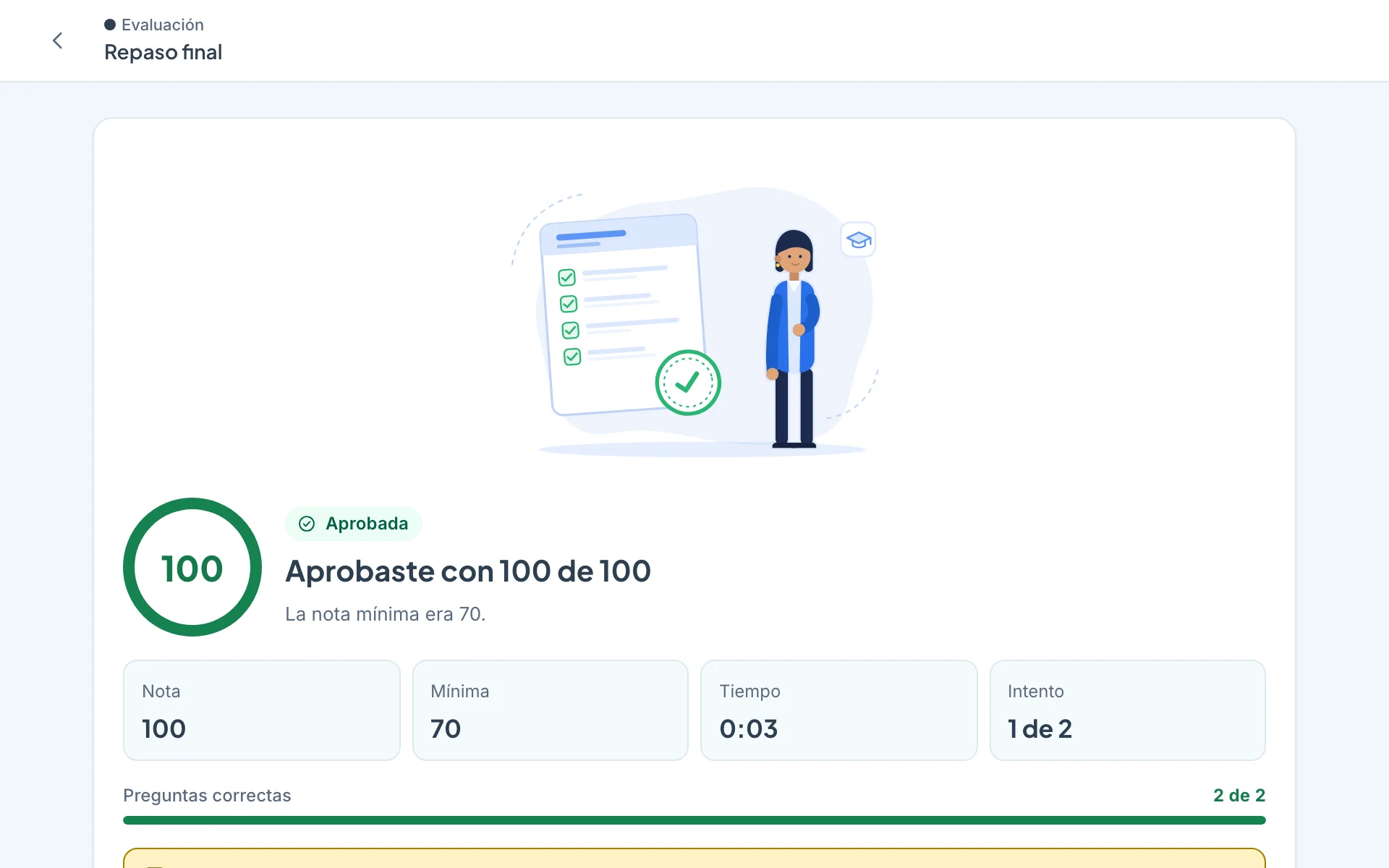Click the checkmark icon in Aprobada badge
Viewport: 1389px width, 868px height.
(x=307, y=524)
